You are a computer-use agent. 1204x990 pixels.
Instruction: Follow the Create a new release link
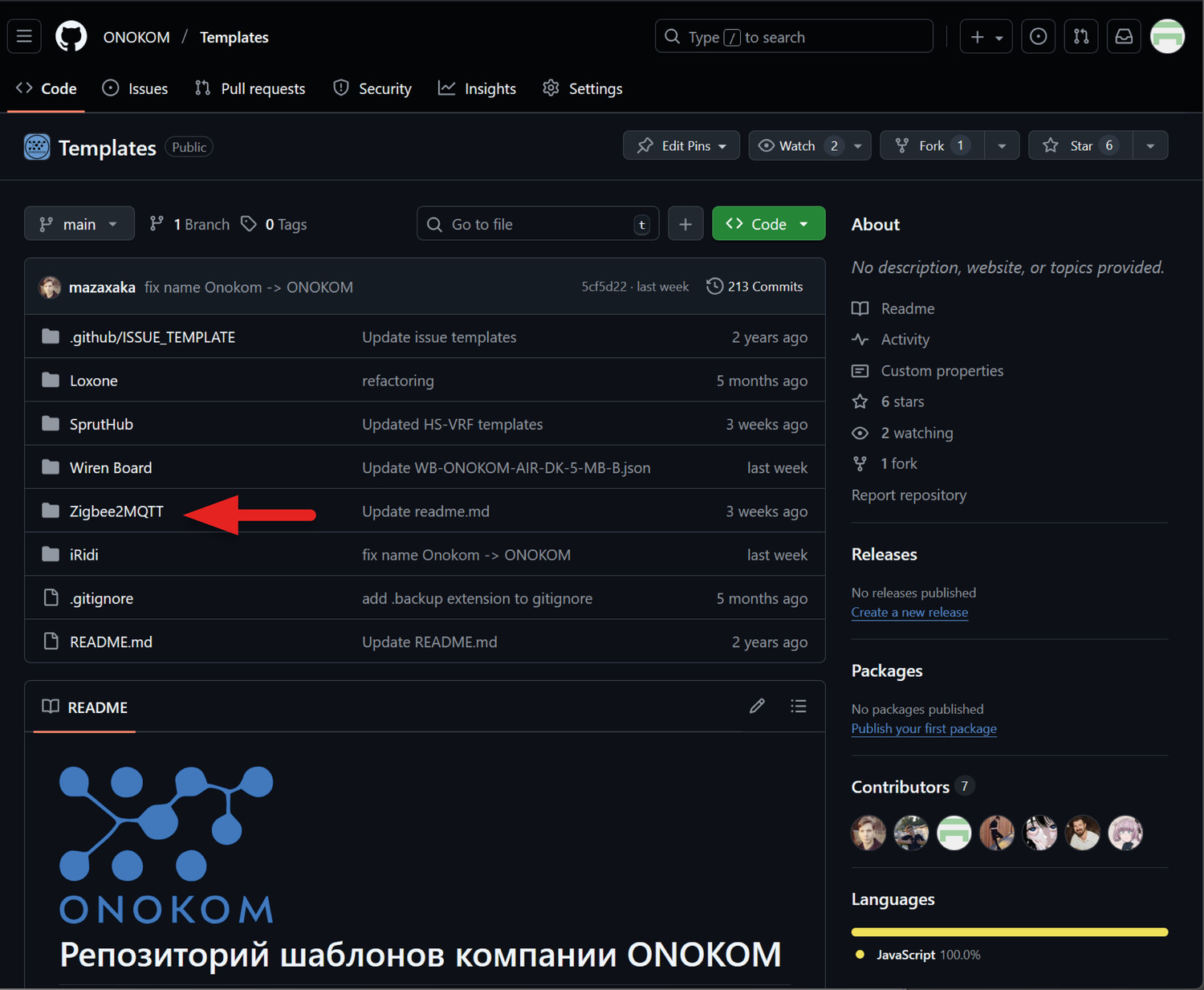point(909,612)
